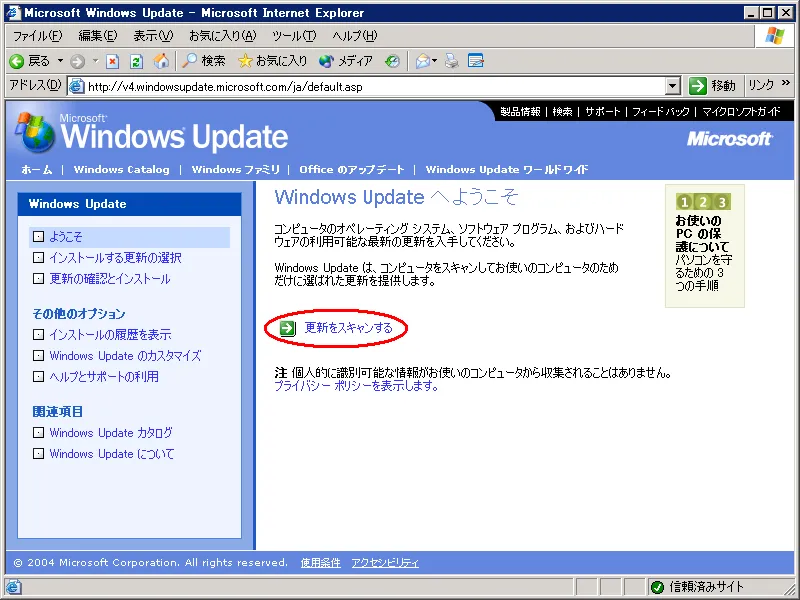This screenshot has width=800, height=600.
Task: Open Windows Update について link
Action: click(x=112, y=454)
